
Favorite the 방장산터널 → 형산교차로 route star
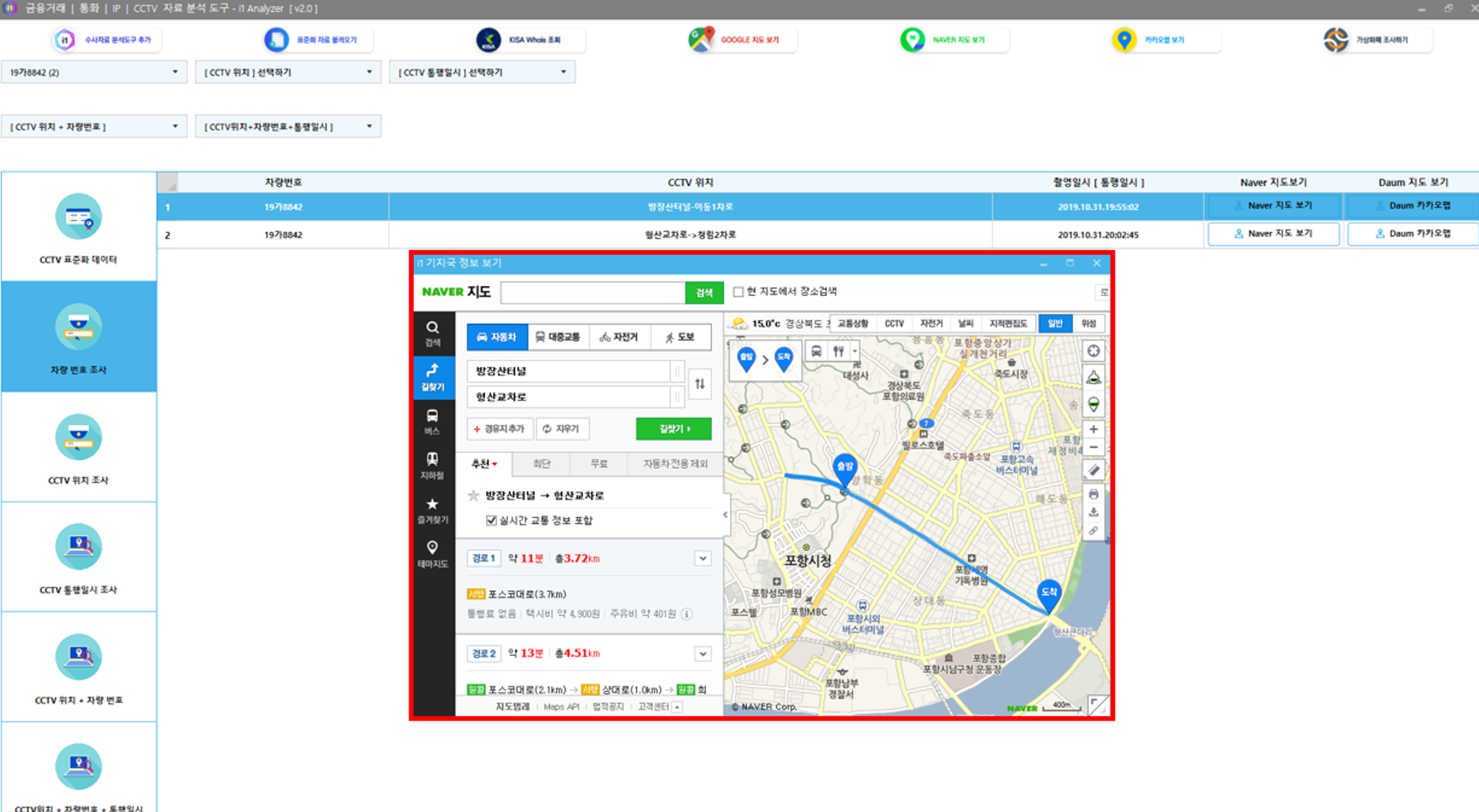473,495
